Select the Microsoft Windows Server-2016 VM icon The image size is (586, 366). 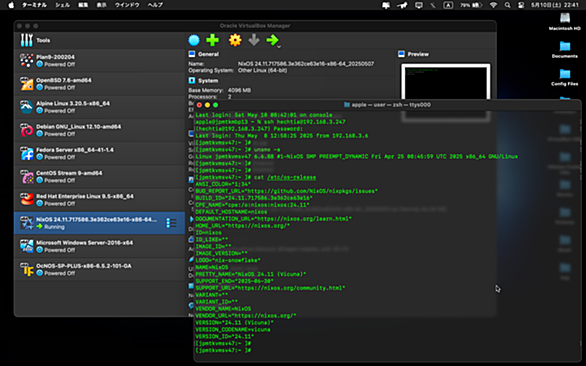pos(27,246)
